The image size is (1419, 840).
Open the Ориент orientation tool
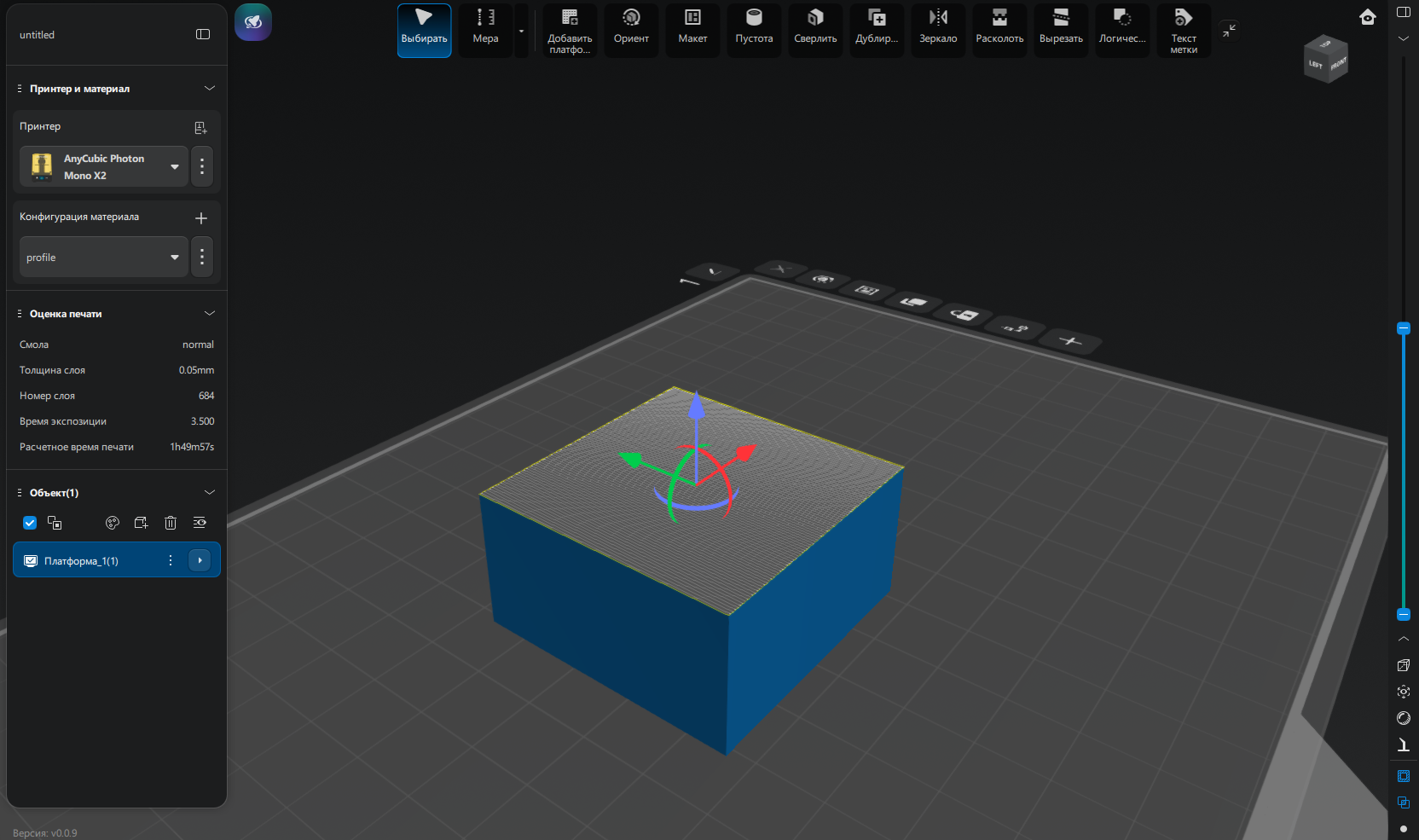coord(631,31)
